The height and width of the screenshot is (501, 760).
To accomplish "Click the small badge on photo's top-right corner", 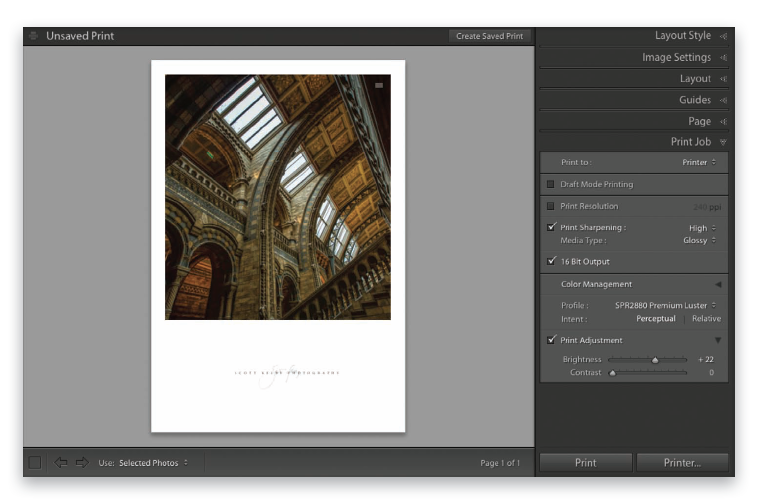I will point(379,86).
